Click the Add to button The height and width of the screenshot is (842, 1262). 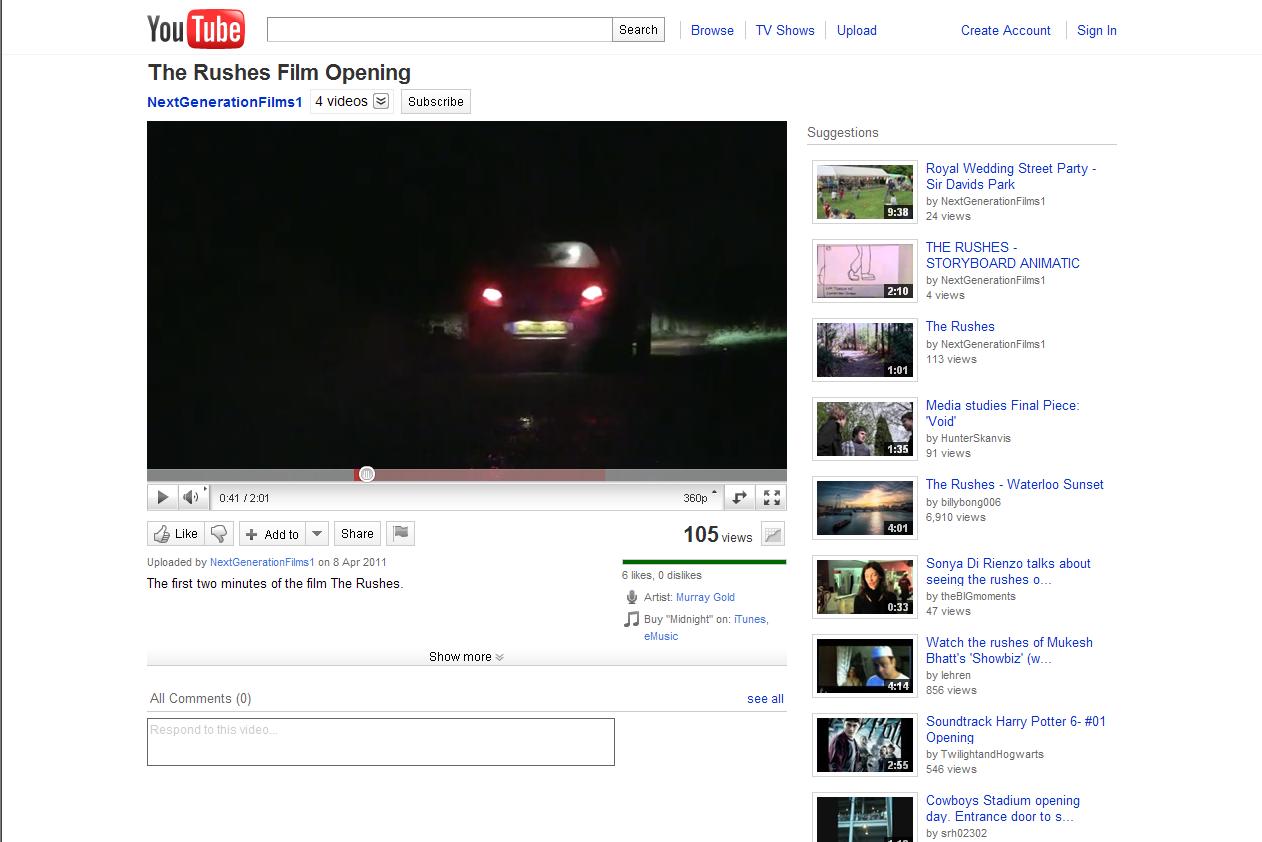click(272, 534)
